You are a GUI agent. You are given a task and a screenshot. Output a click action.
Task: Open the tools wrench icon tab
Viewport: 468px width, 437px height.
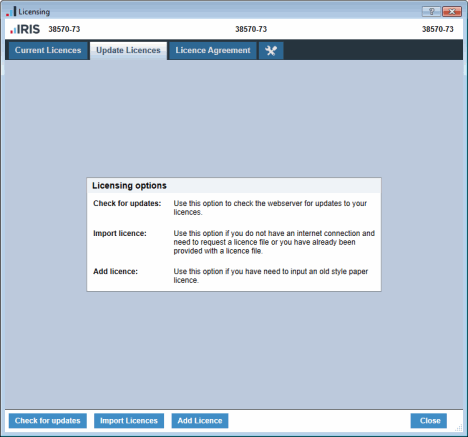271,50
